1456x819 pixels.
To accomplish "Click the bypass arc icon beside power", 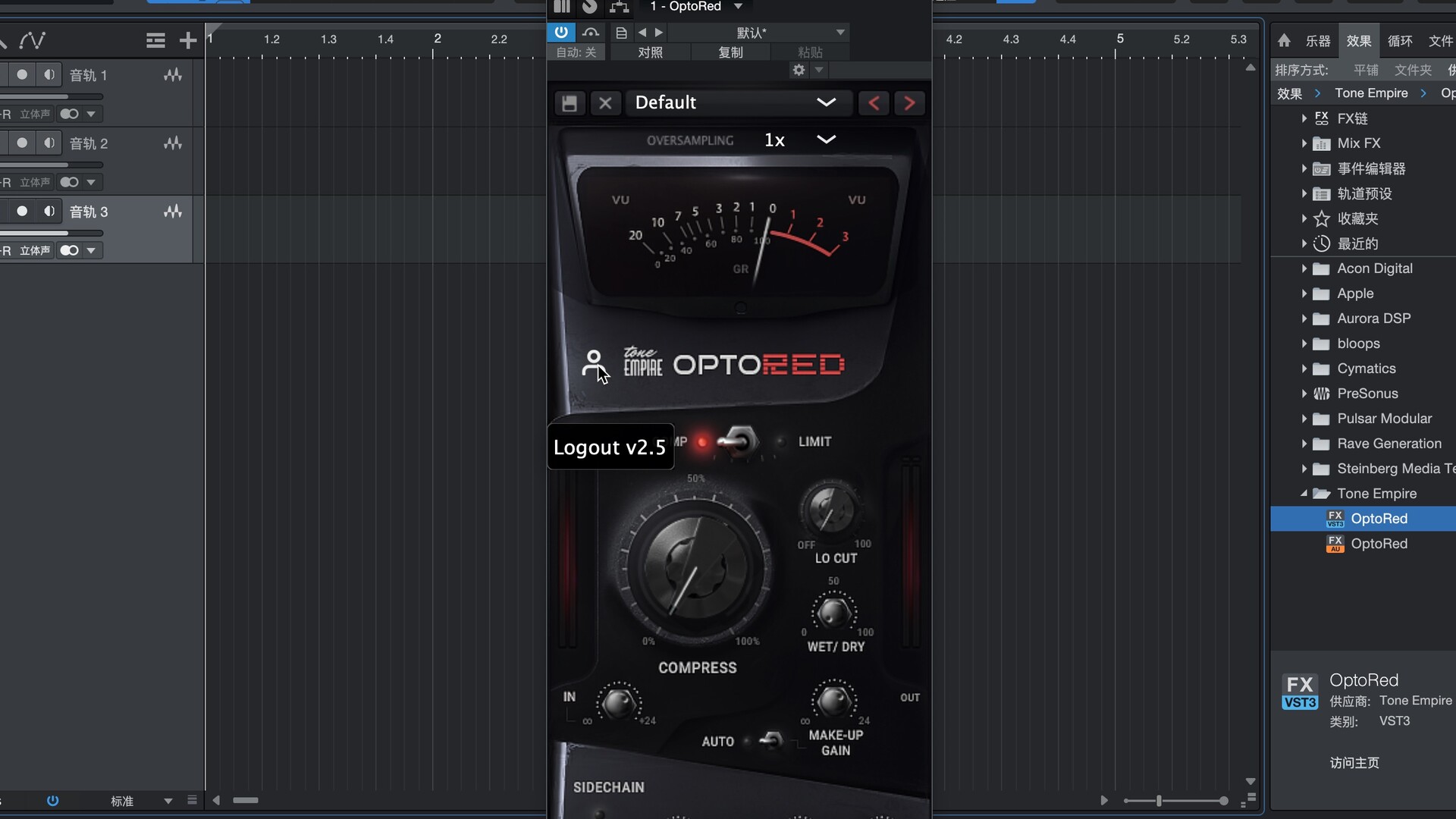I will (x=591, y=33).
